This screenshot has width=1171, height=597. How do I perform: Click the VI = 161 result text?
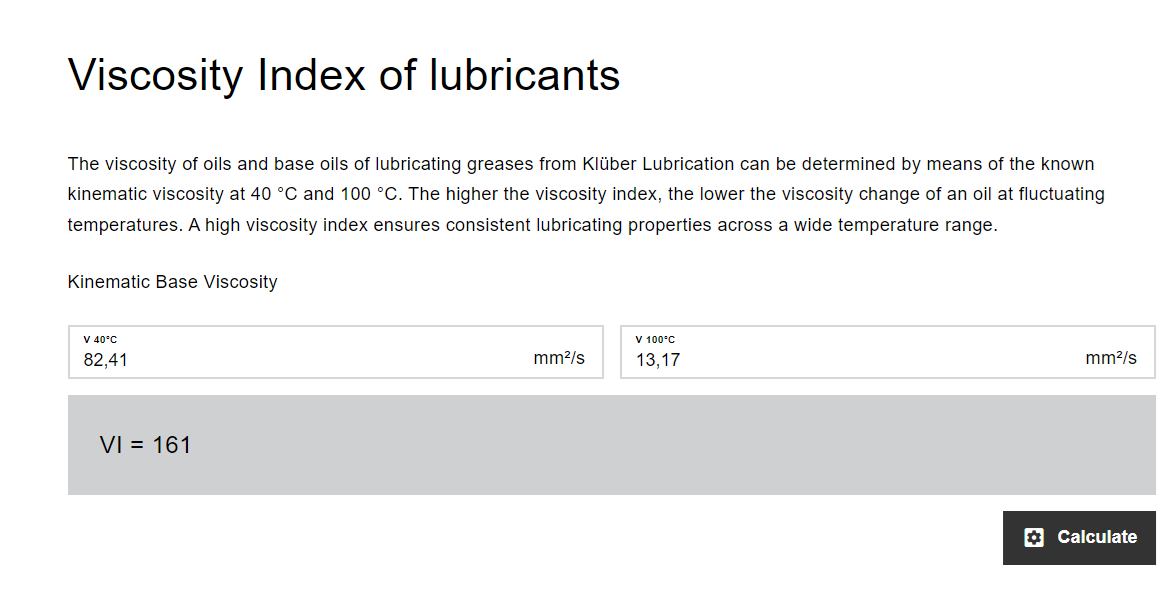(x=145, y=445)
